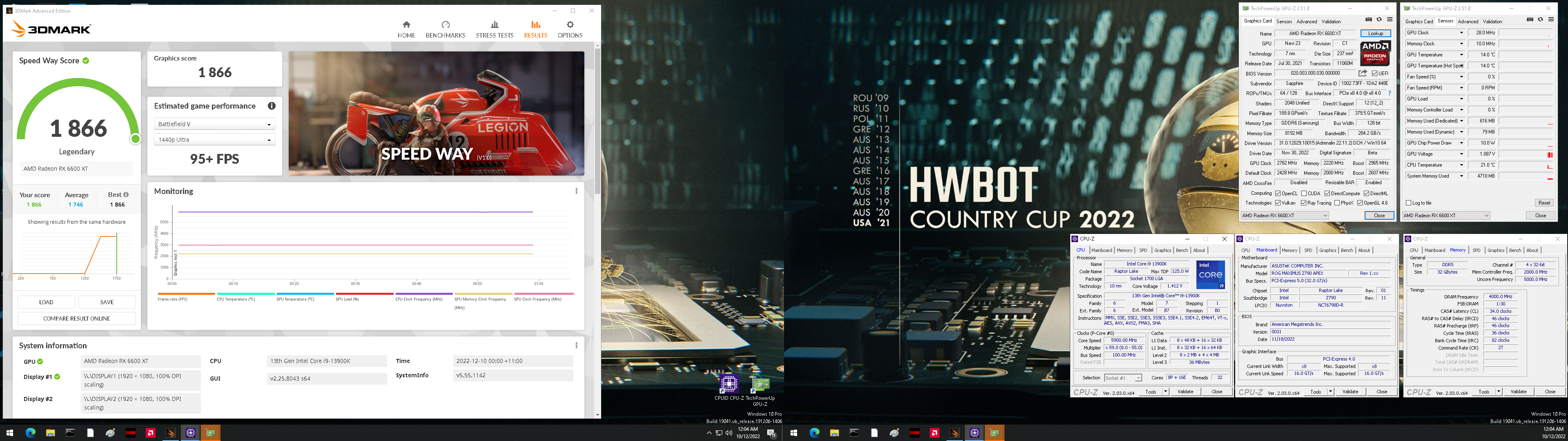
Task: Open File Explorer from left taskbar
Action: point(51,433)
